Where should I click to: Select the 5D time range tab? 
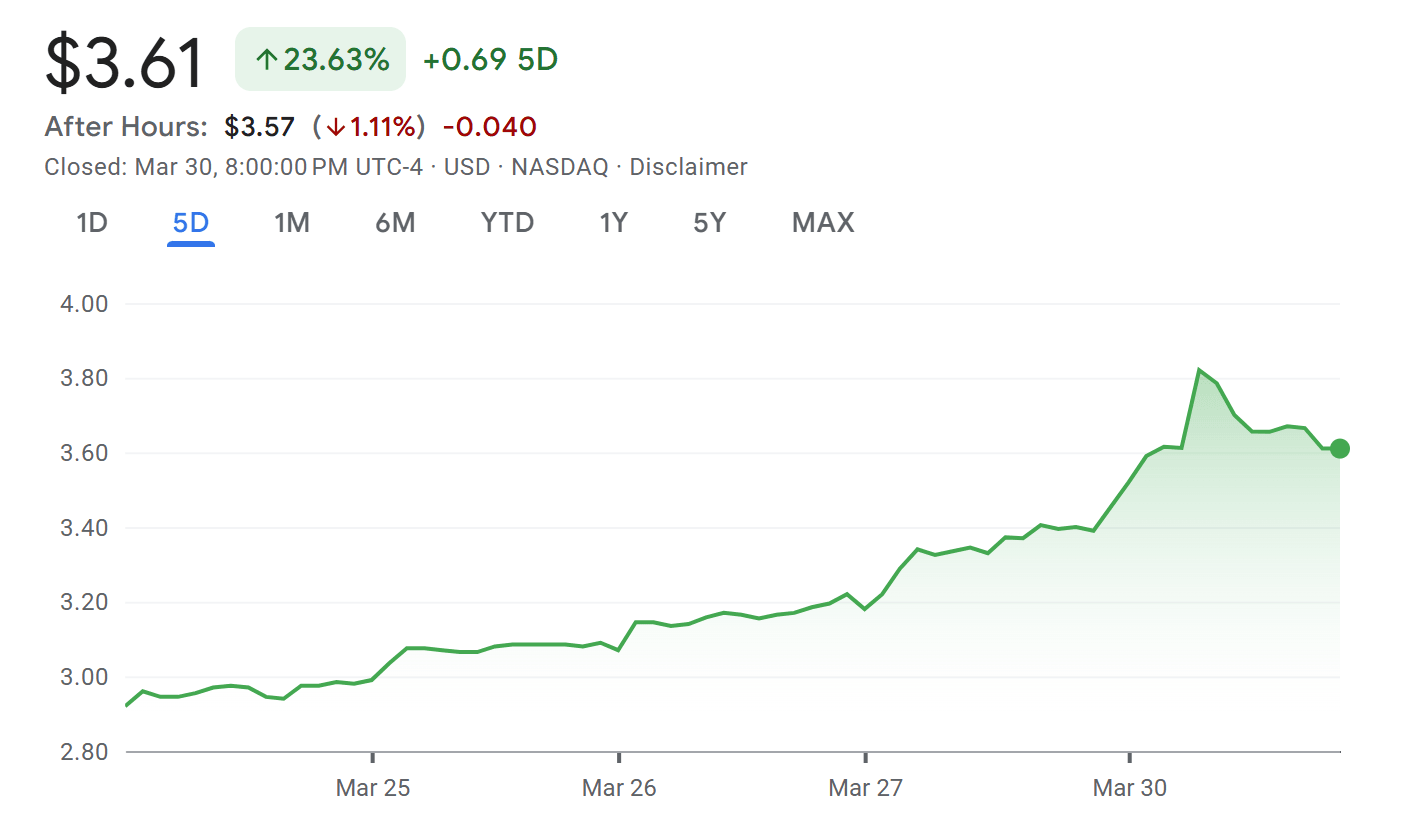pyautogui.click(x=191, y=222)
